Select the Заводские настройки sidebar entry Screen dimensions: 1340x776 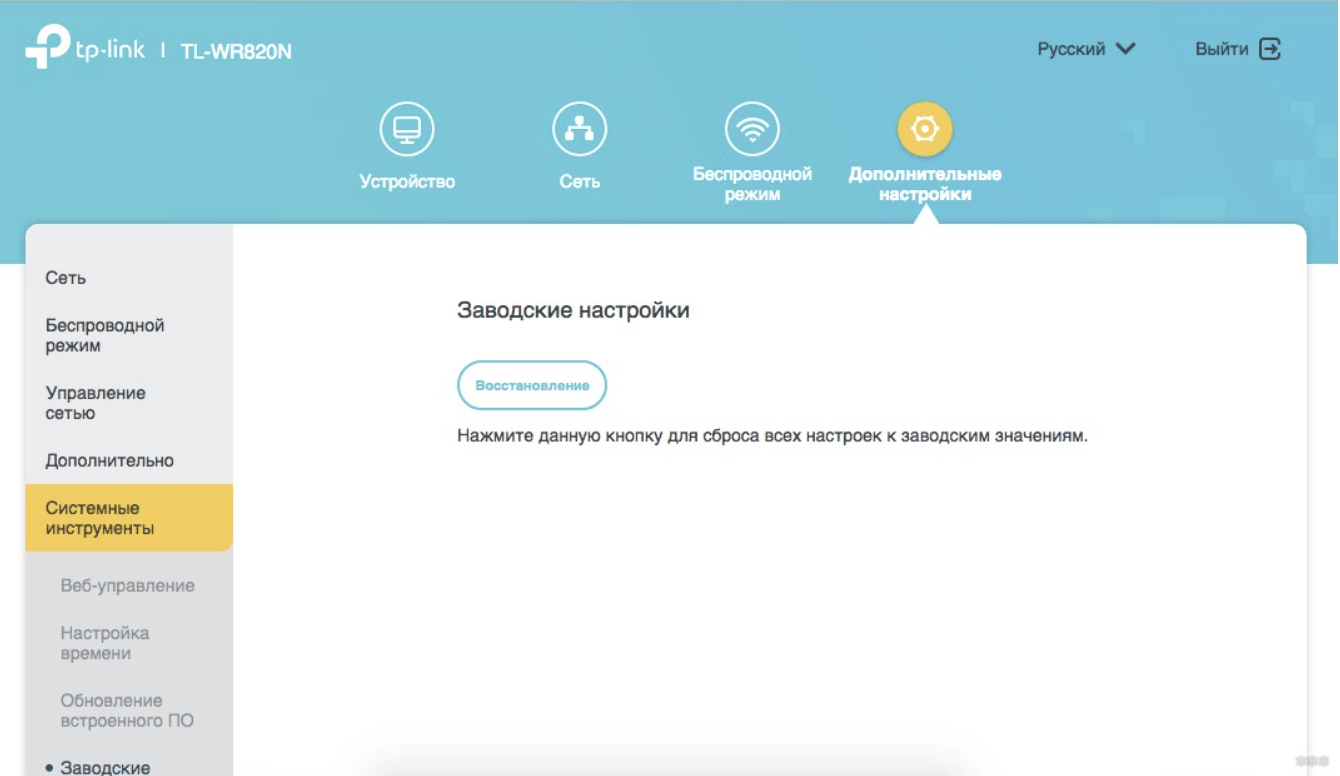[x=93, y=766]
